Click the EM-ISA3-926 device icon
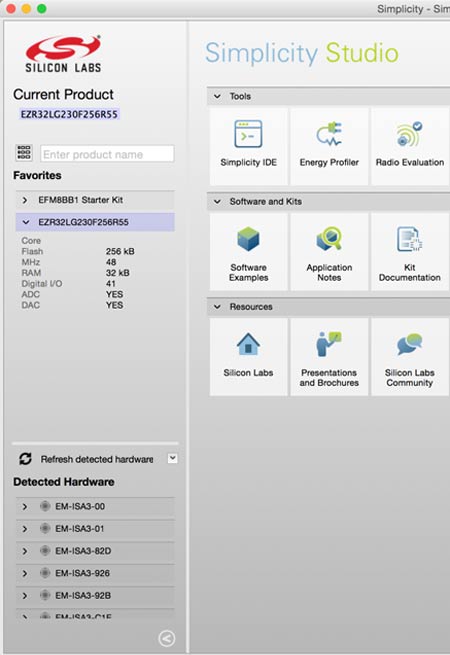Image resolution: width=450 pixels, height=655 pixels. click(x=45, y=573)
